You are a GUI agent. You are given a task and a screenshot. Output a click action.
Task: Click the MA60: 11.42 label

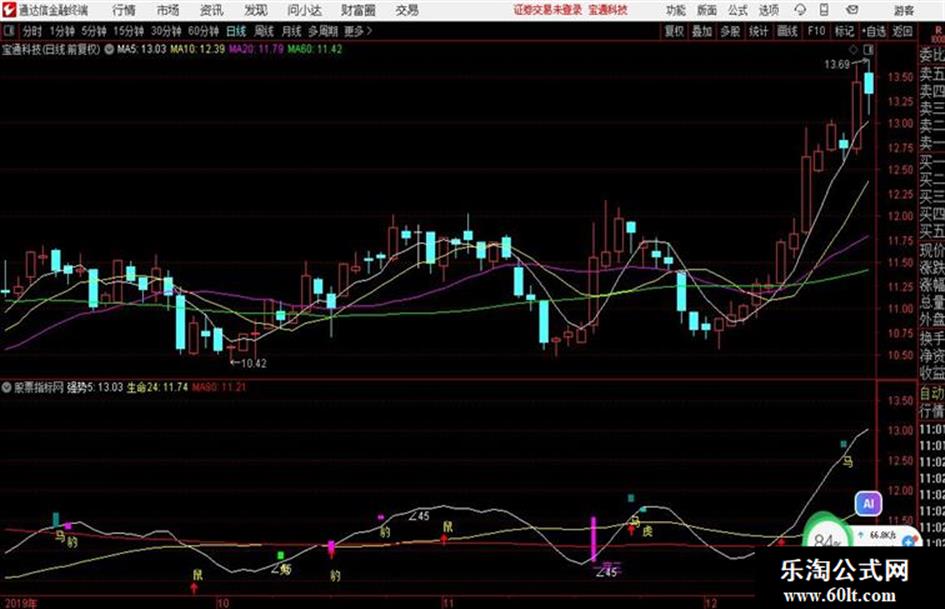[315, 49]
